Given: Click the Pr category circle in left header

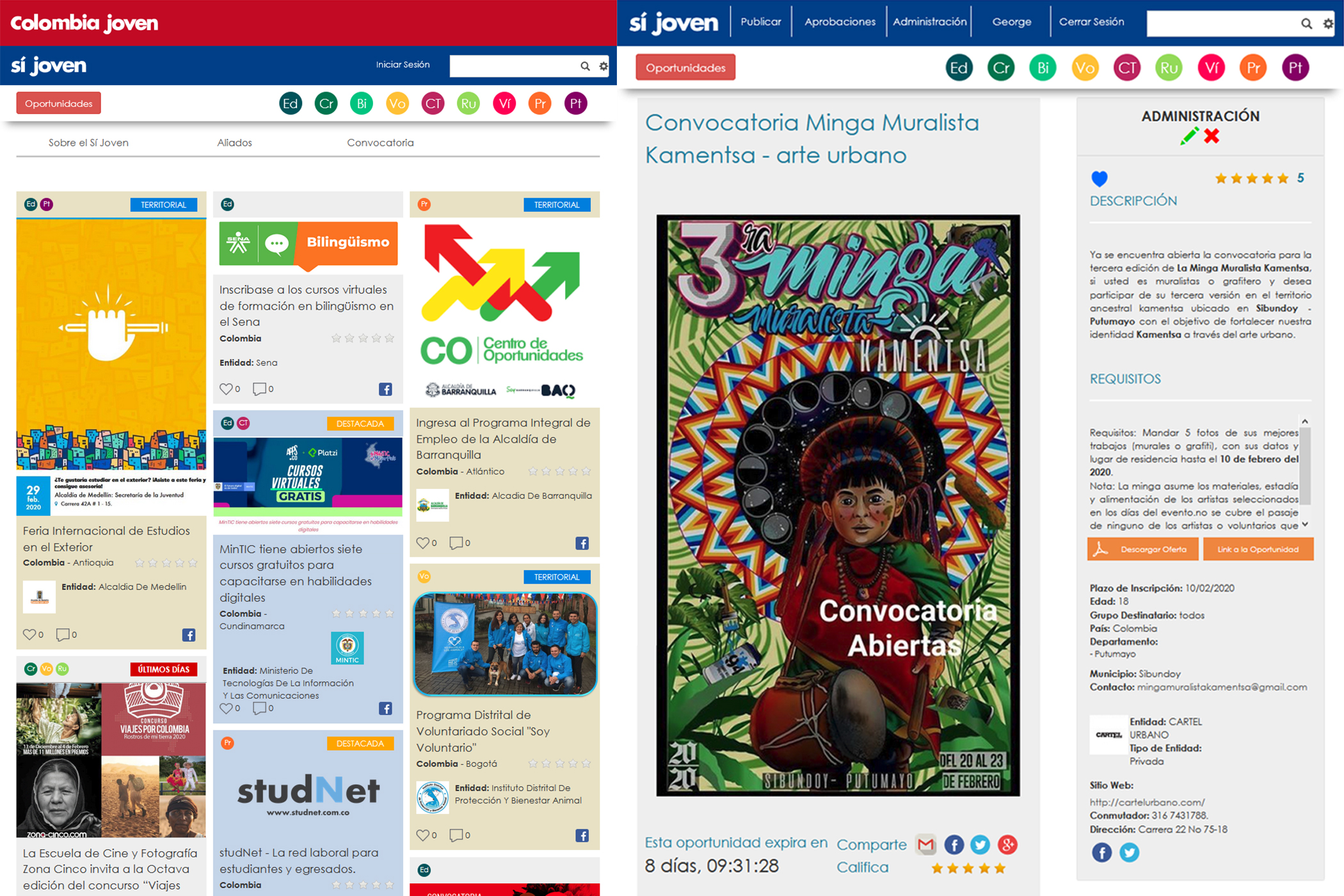Looking at the screenshot, I should pos(540,104).
